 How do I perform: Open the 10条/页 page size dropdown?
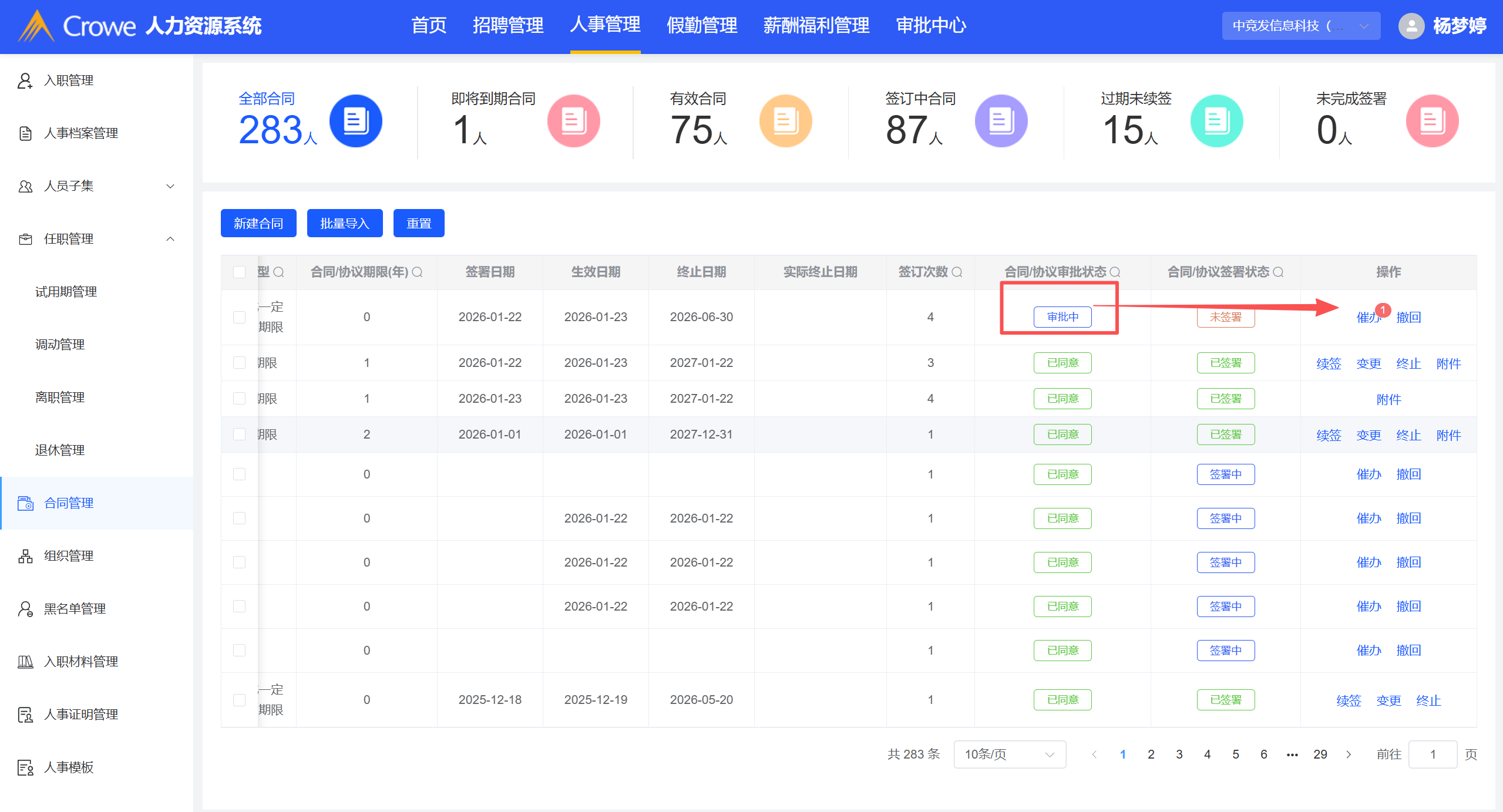[x=1009, y=754]
